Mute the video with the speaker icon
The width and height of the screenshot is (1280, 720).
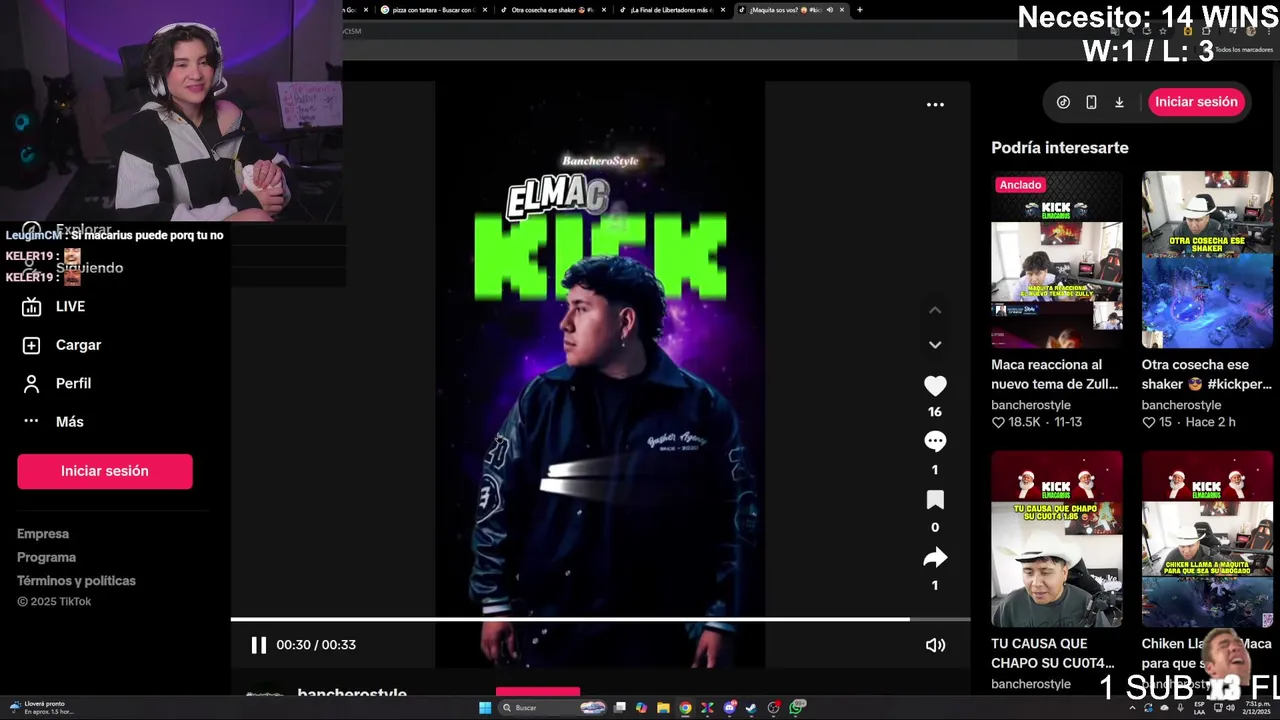tap(935, 645)
